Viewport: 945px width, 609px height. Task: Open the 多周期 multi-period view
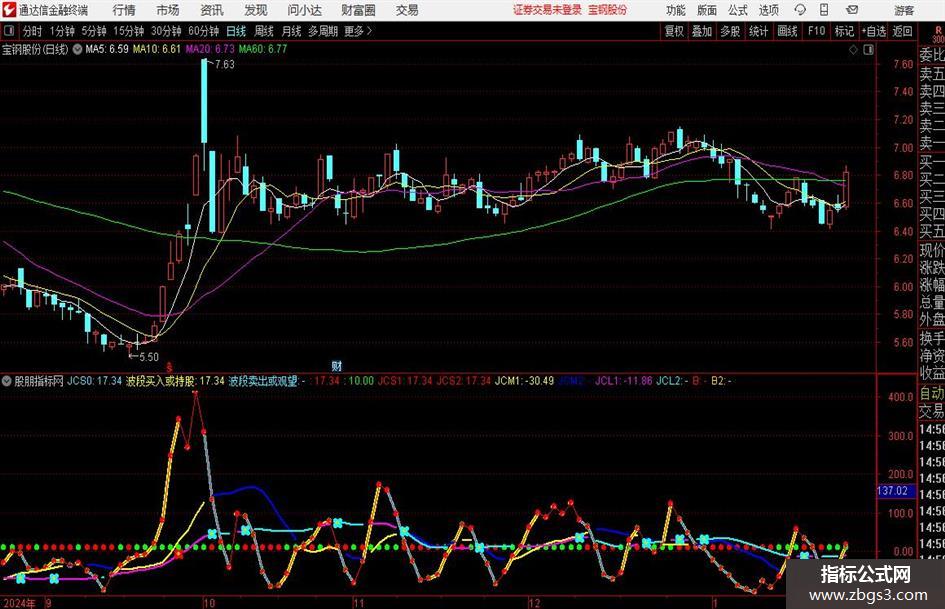[x=323, y=31]
